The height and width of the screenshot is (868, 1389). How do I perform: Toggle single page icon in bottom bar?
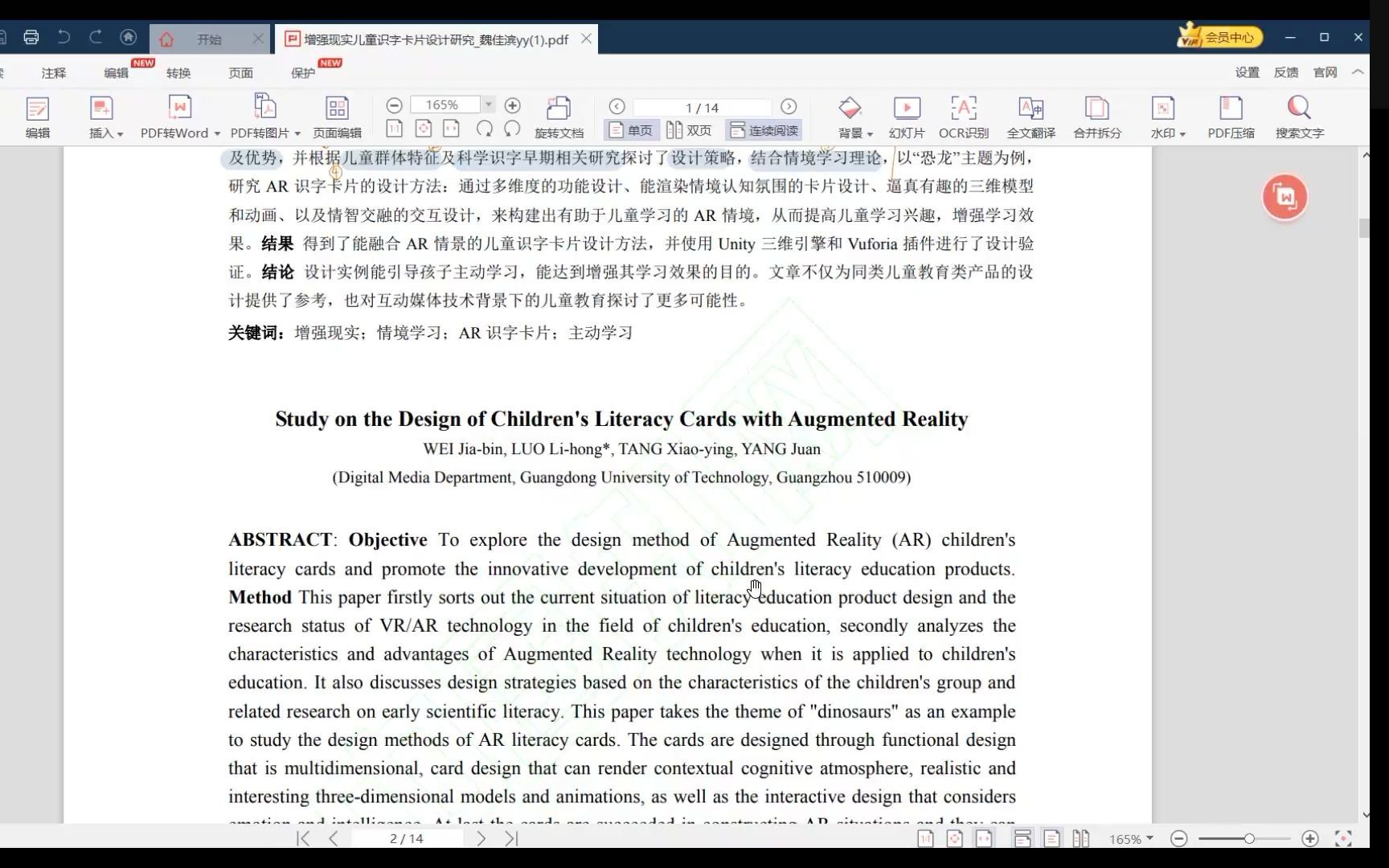1051,838
